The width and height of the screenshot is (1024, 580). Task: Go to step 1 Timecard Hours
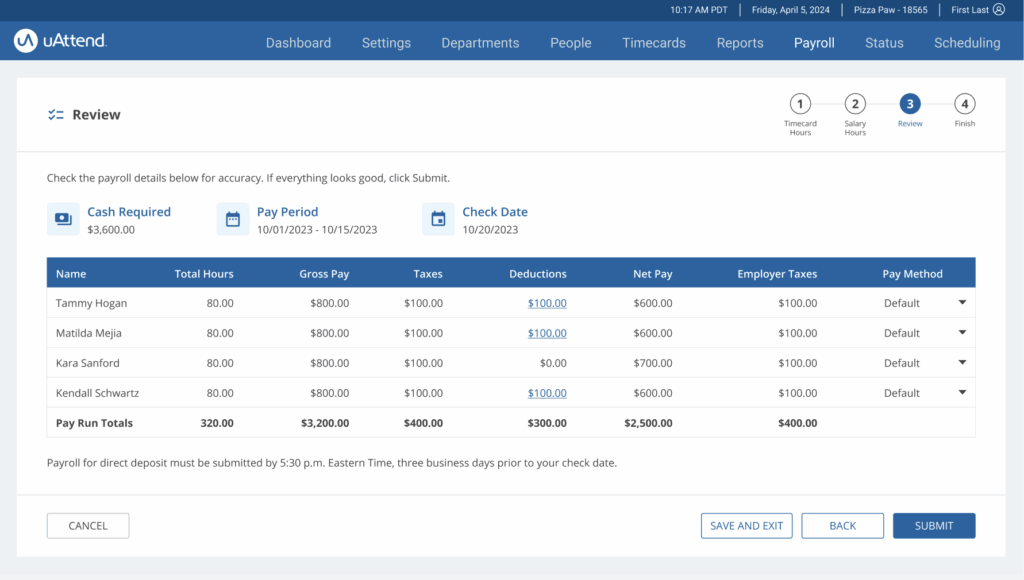pos(800,104)
